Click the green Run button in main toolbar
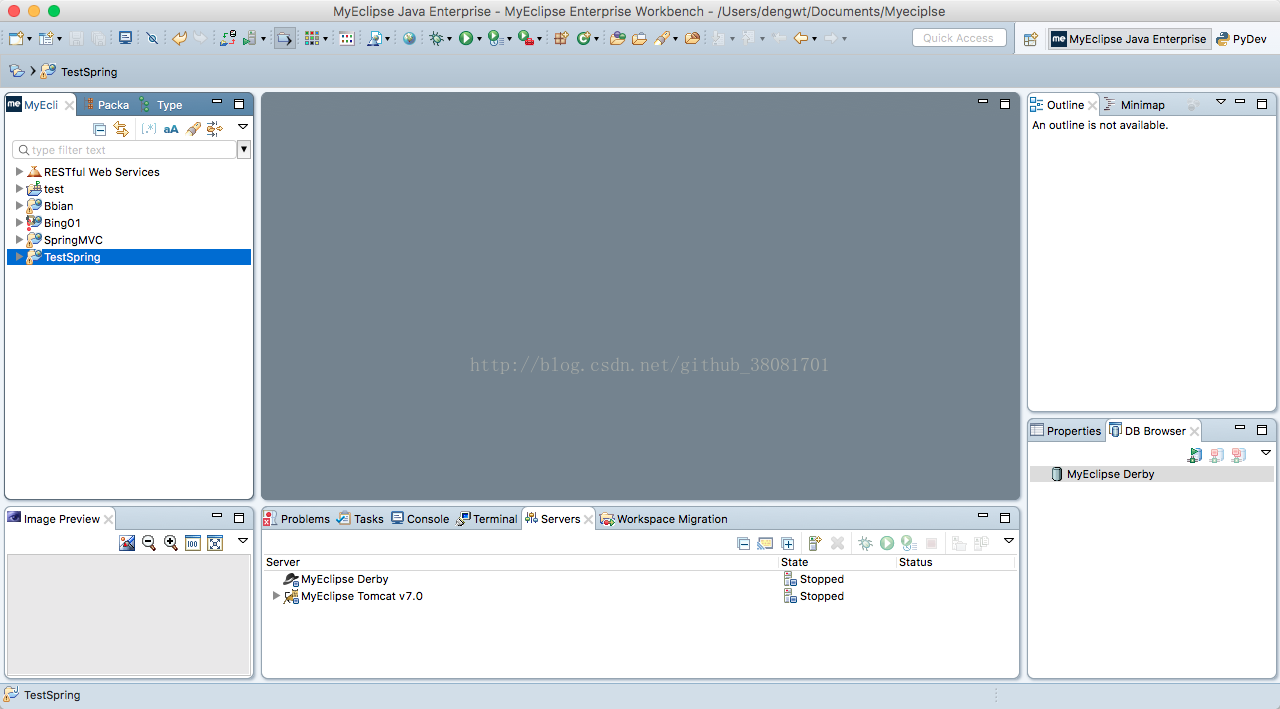Screen dimensions: 1280x709 [465, 38]
